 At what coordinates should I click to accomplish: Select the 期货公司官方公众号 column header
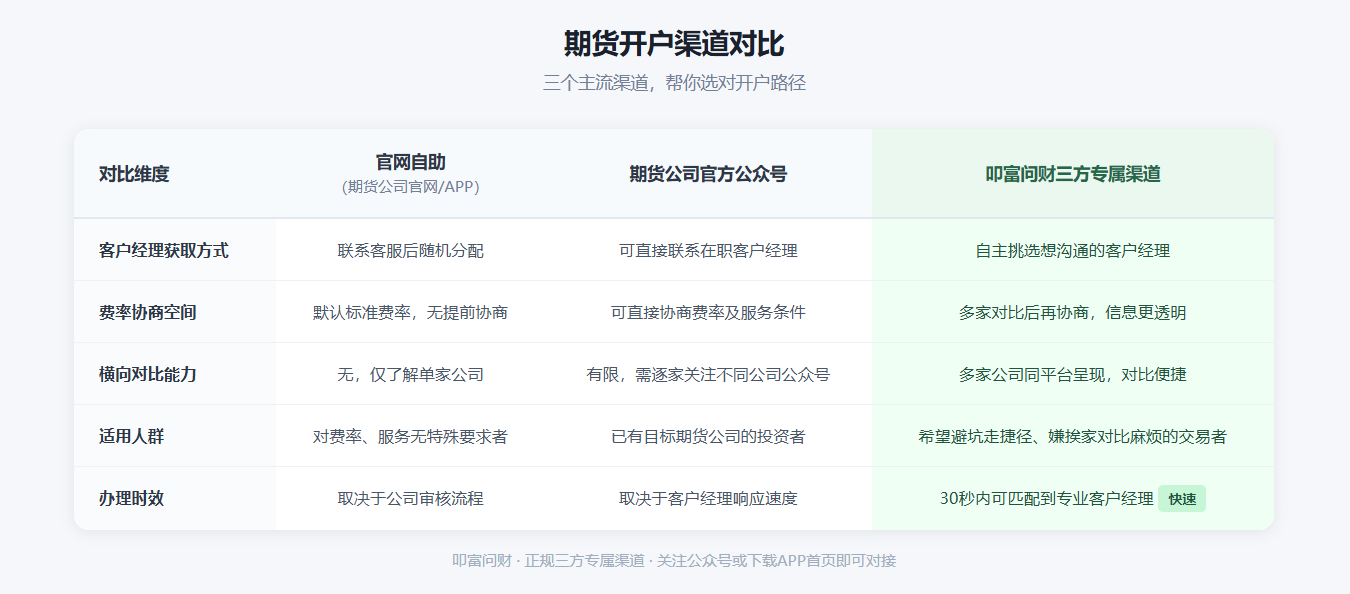point(708,174)
